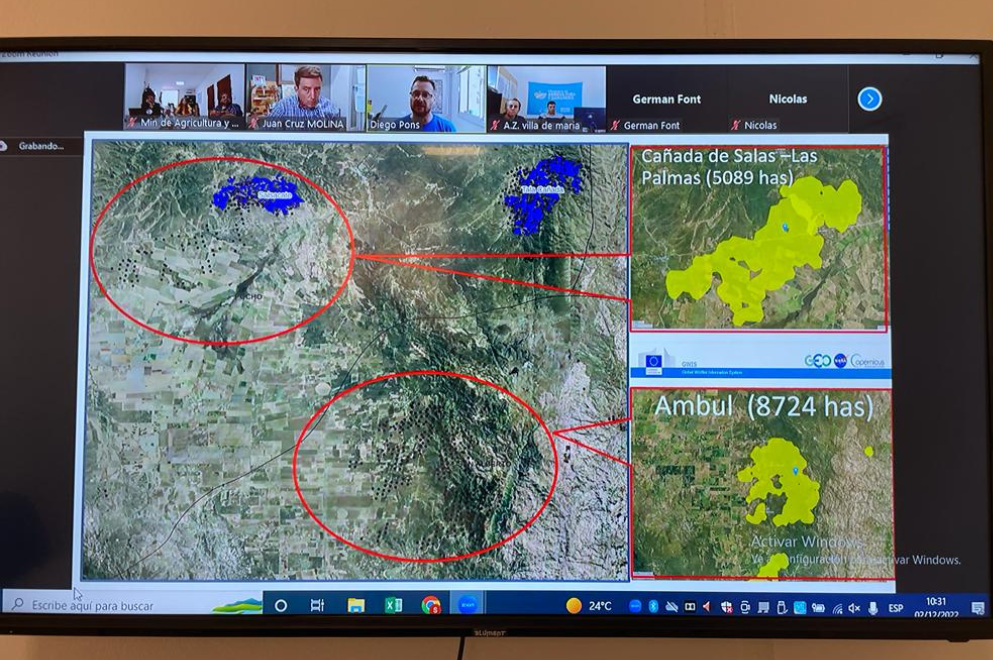Image resolution: width=993 pixels, height=660 pixels.
Task: Select the Min de Agricultura video thumbnail
Action: point(184,98)
